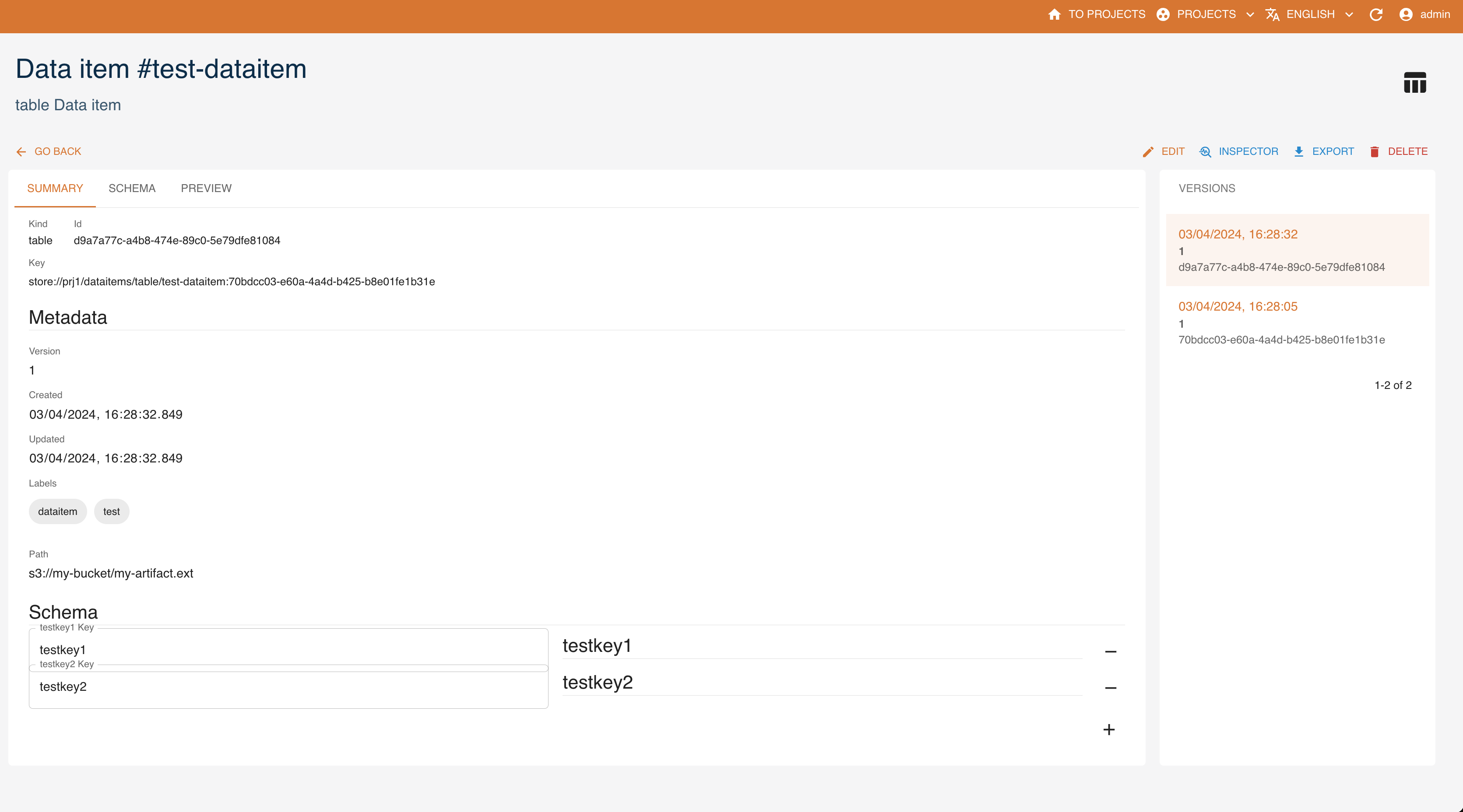Click the admin username label
Viewport: 1463px width, 812px height.
tap(1435, 14)
